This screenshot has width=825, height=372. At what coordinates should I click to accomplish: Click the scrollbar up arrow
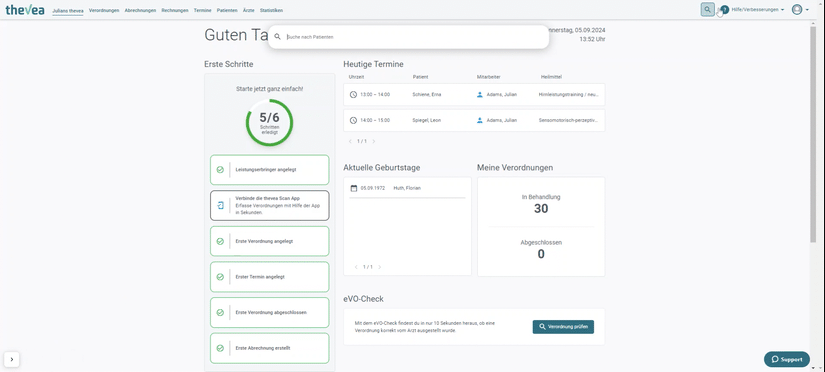813,23
